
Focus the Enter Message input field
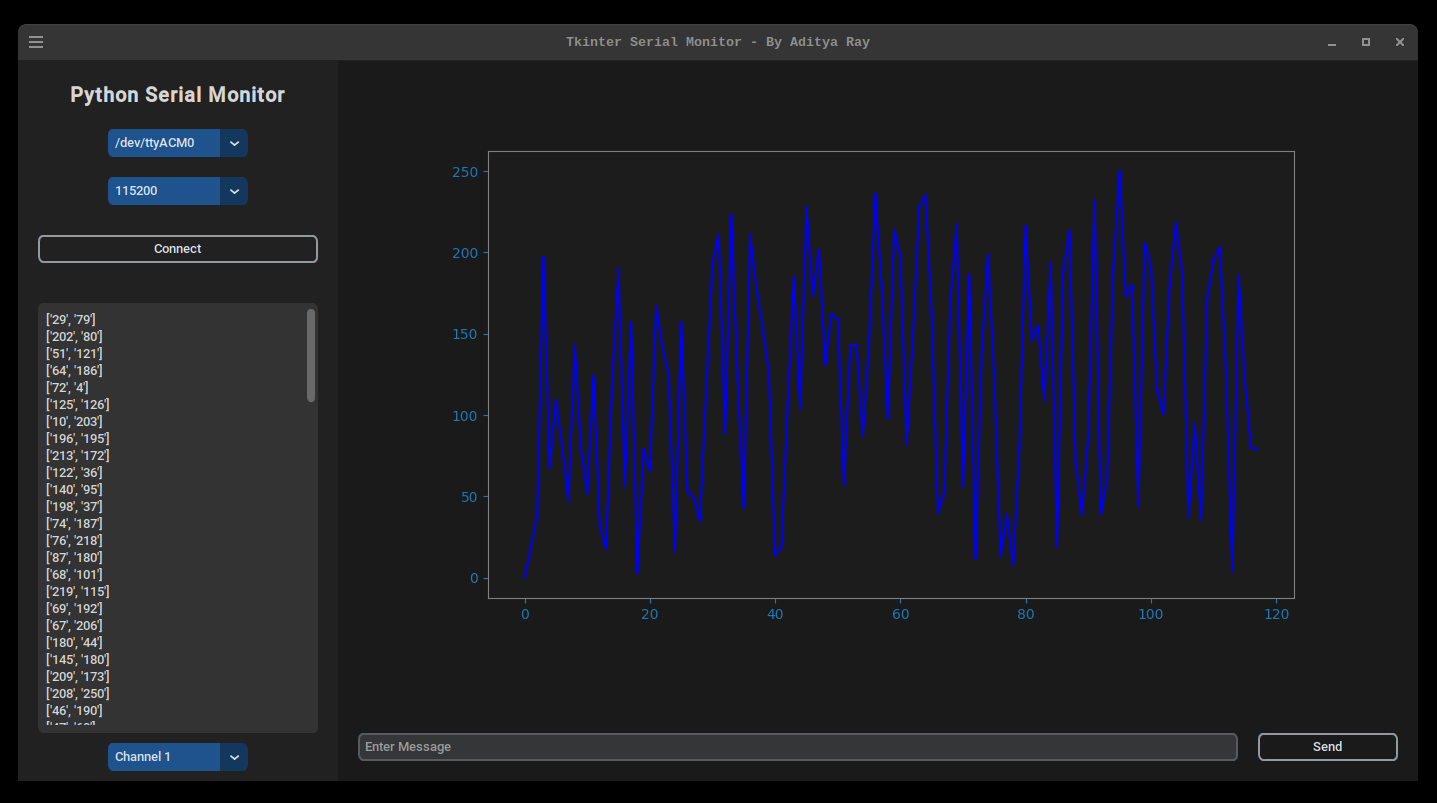(x=797, y=747)
